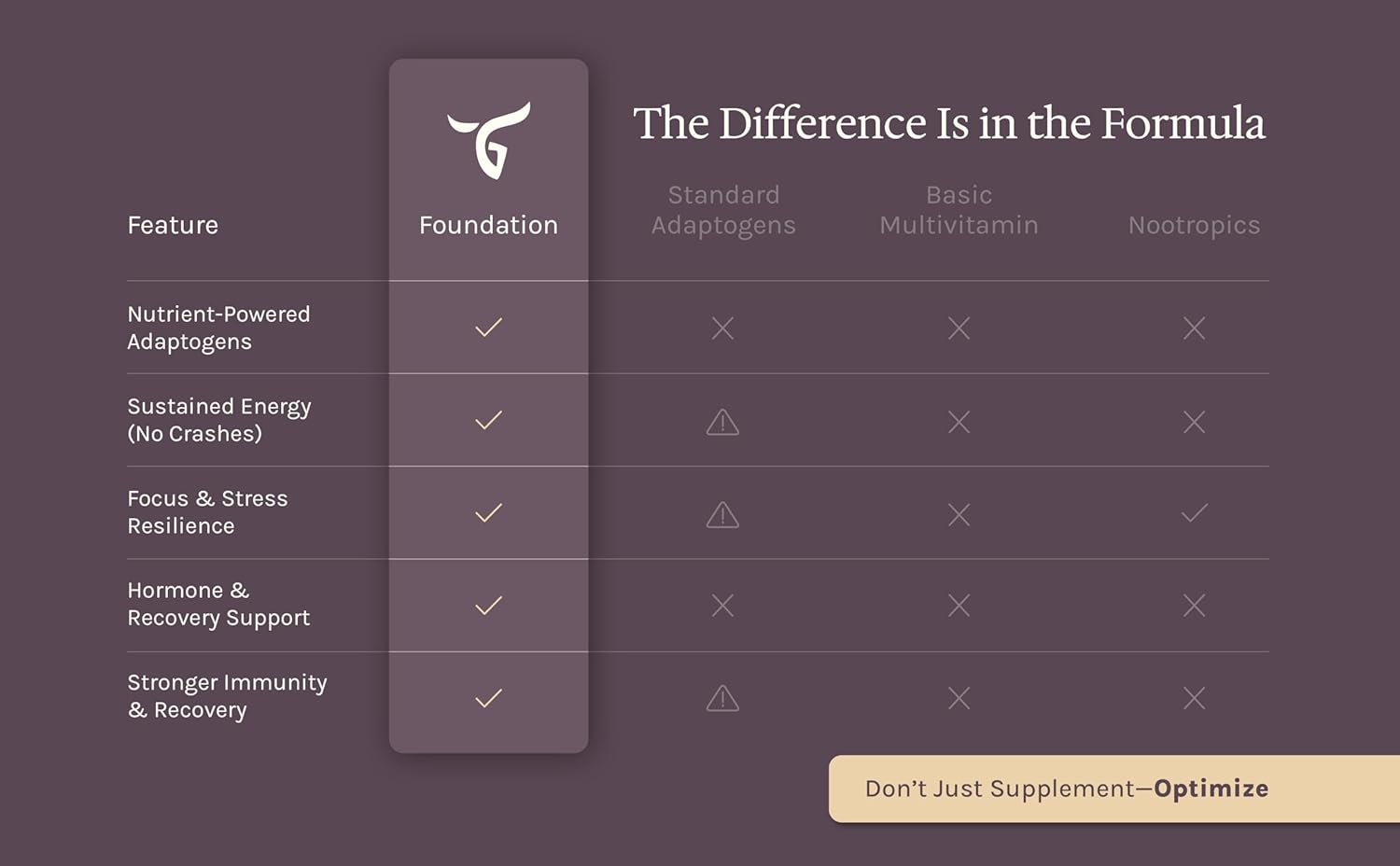Click the warning triangle in Focus & Stress Resilience row

point(722,514)
